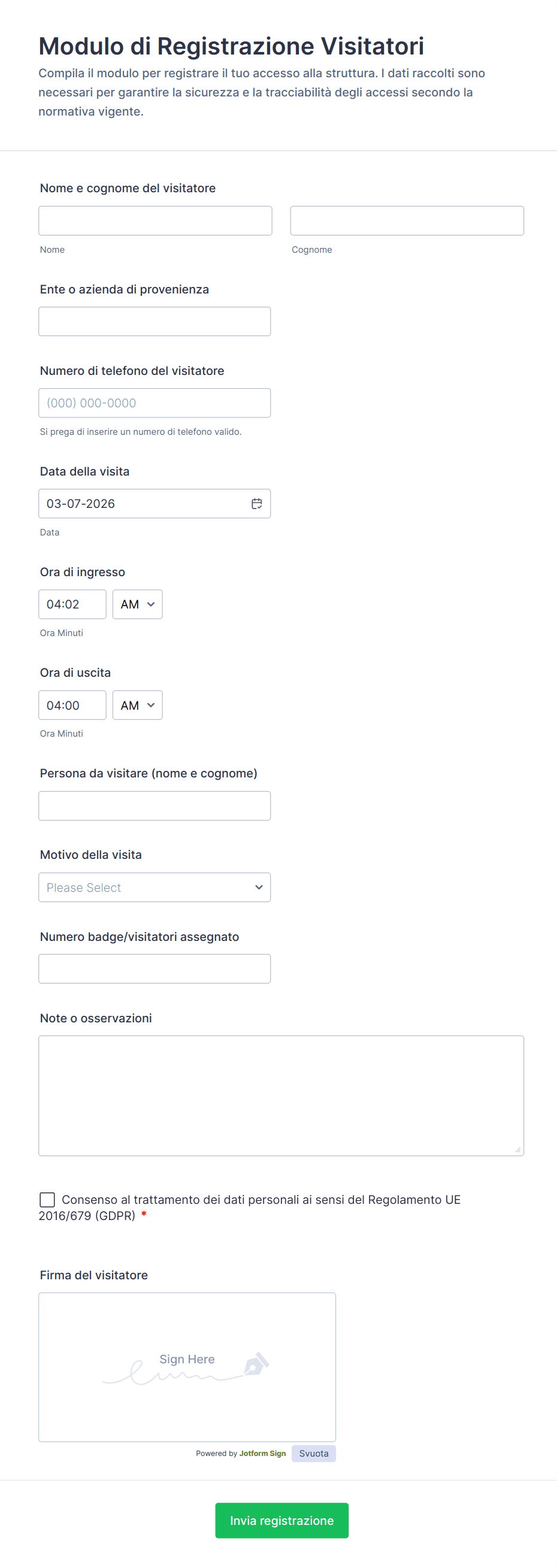Click the Nome first name field

point(155,220)
